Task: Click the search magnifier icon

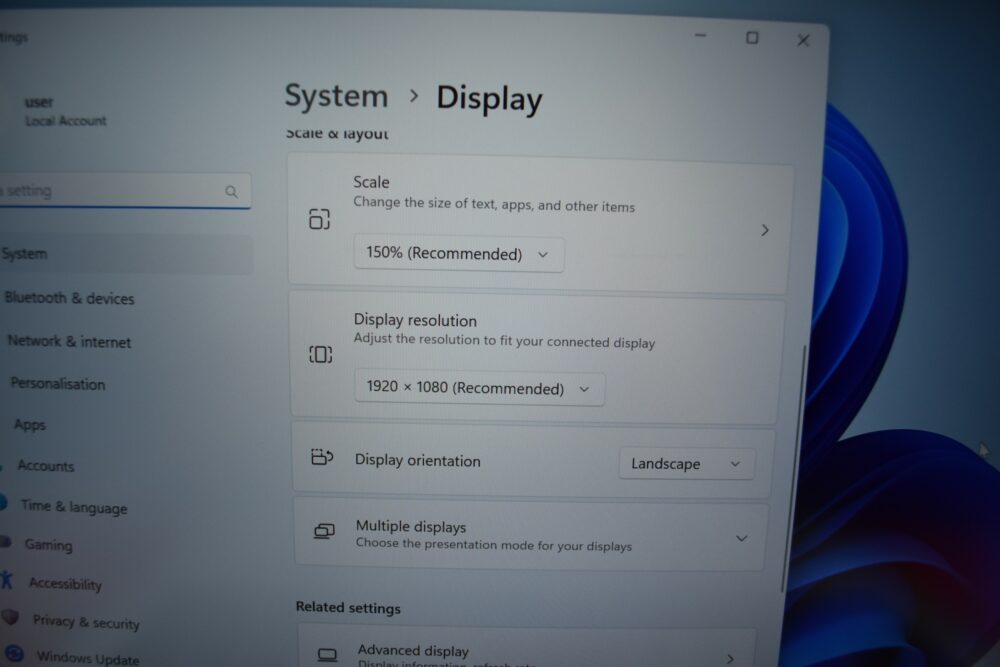Action: point(231,191)
